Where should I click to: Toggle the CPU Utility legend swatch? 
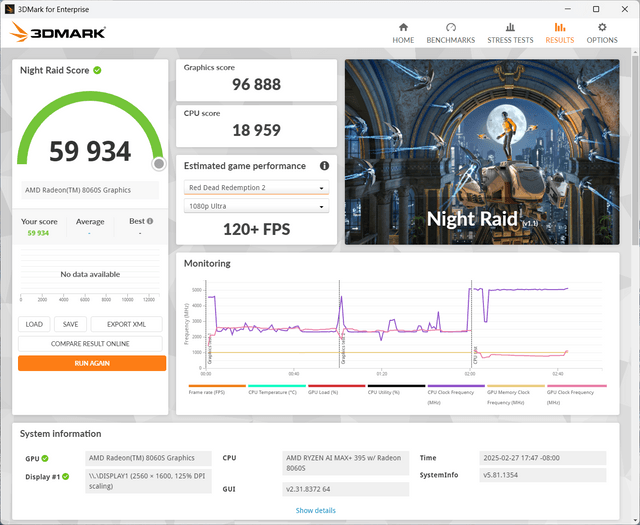396,386
